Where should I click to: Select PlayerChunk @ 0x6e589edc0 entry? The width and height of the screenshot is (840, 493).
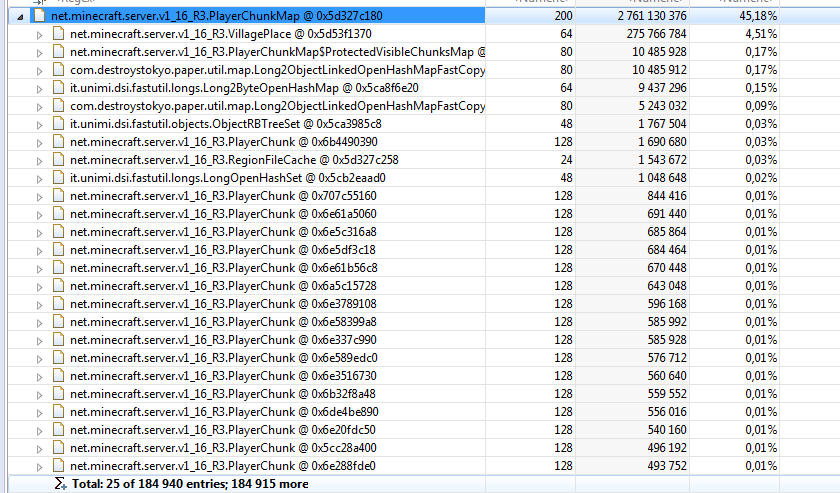point(224,357)
